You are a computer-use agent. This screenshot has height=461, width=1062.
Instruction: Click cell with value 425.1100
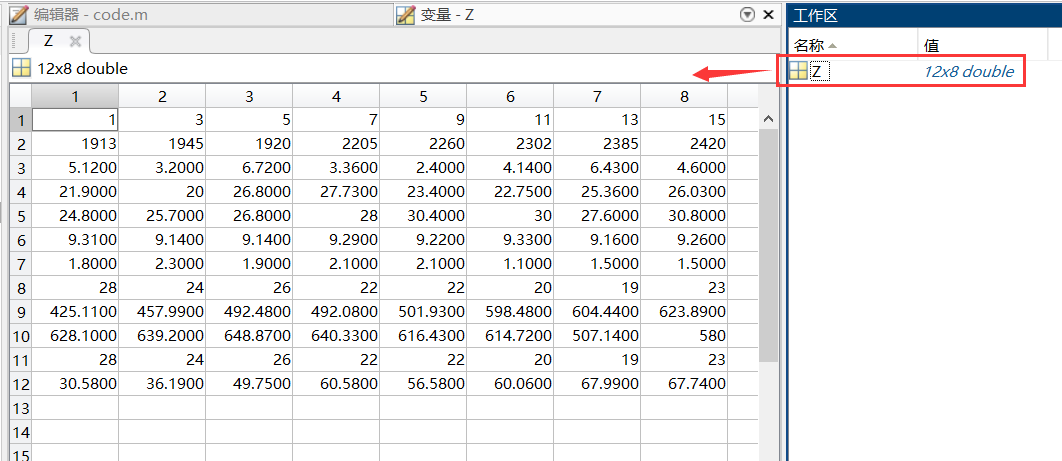(x=75, y=312)
